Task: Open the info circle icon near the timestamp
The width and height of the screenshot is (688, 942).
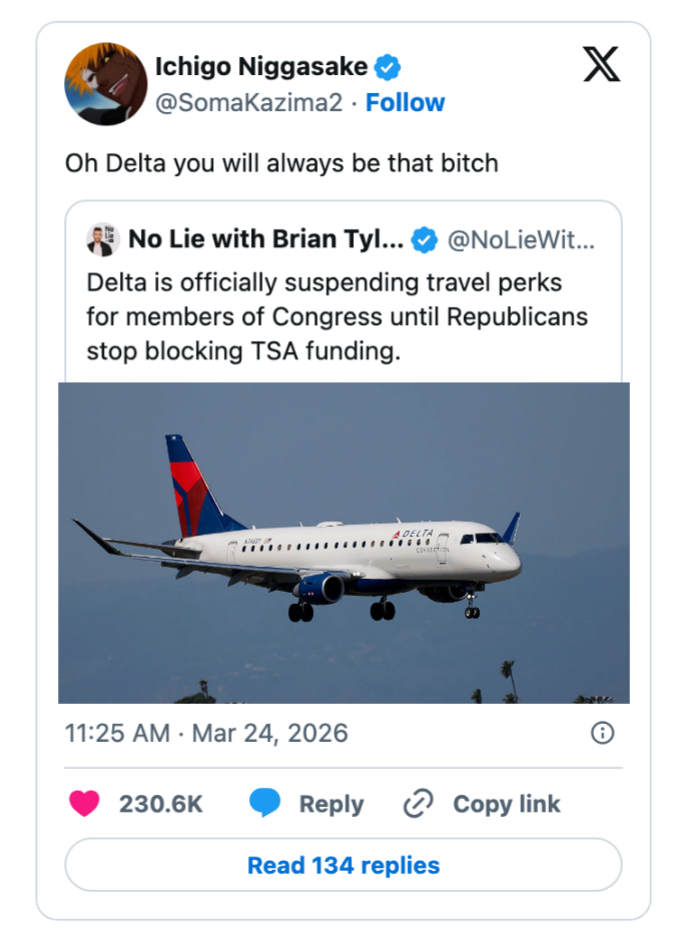Action: 602,733
